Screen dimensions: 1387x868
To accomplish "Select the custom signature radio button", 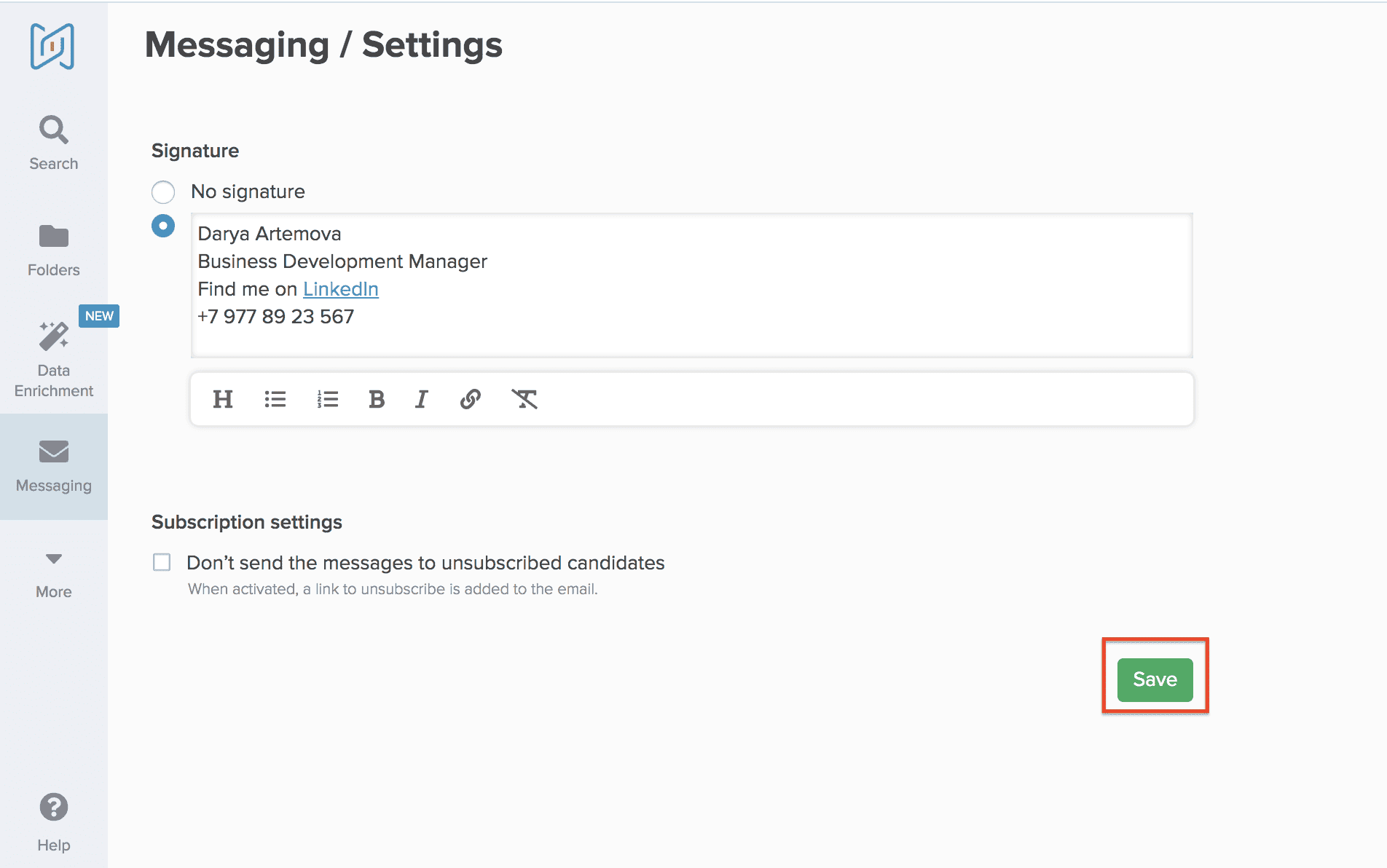I will [163, 226].
